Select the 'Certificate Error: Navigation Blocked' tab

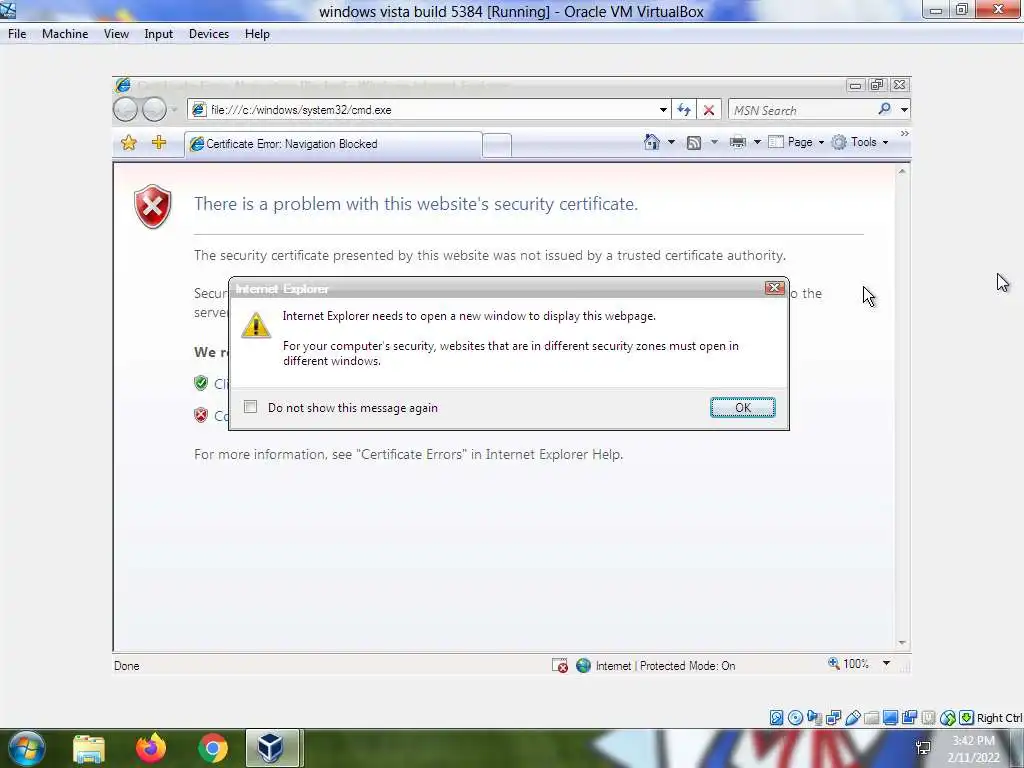pos(333,144)
